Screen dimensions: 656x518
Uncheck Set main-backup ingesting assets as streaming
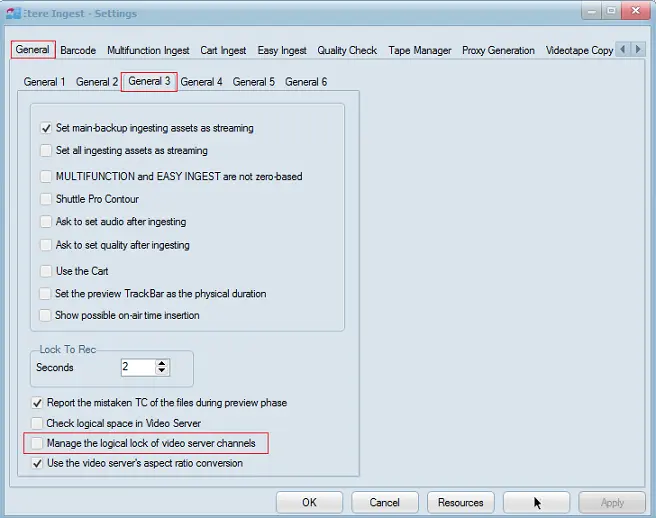pos(46,128)
